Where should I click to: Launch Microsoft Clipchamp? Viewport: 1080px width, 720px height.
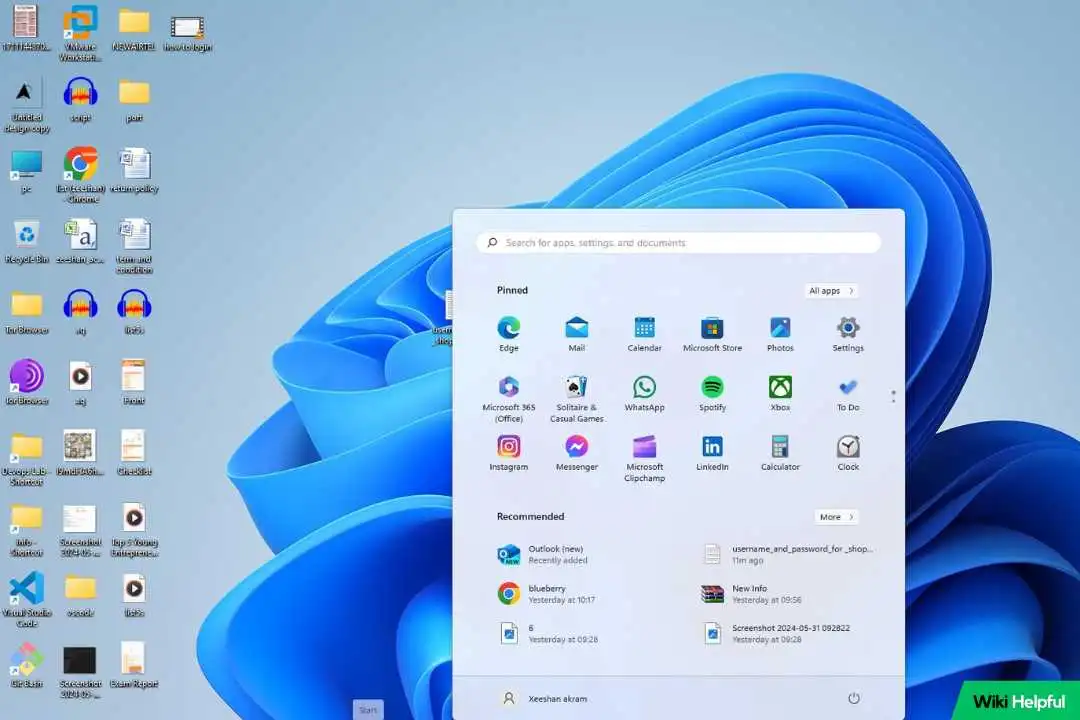(644, 458)
